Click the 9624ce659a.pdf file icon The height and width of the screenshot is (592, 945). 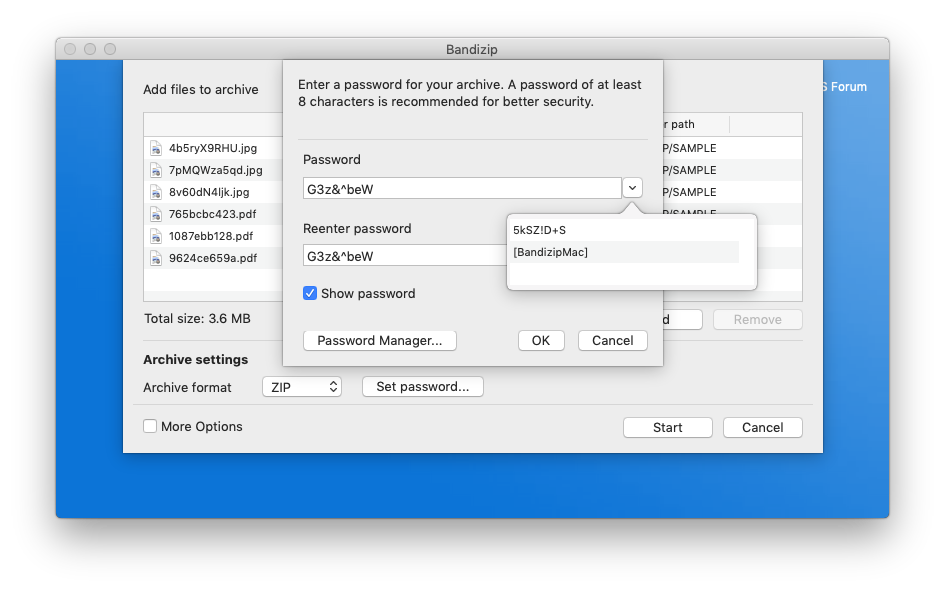click(x=156, y=258)
